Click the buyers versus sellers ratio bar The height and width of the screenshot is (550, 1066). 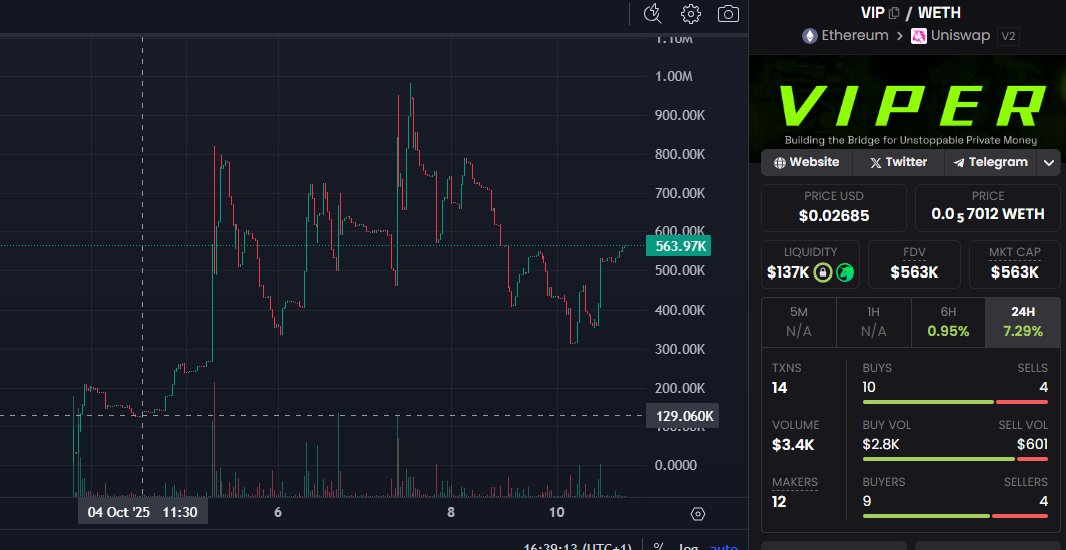955,516
